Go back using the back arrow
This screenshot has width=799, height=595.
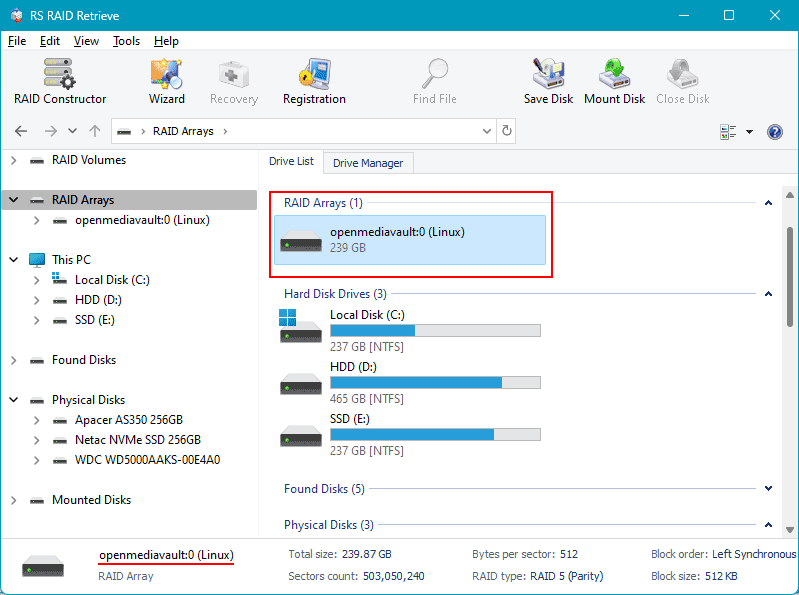point(21,131)
